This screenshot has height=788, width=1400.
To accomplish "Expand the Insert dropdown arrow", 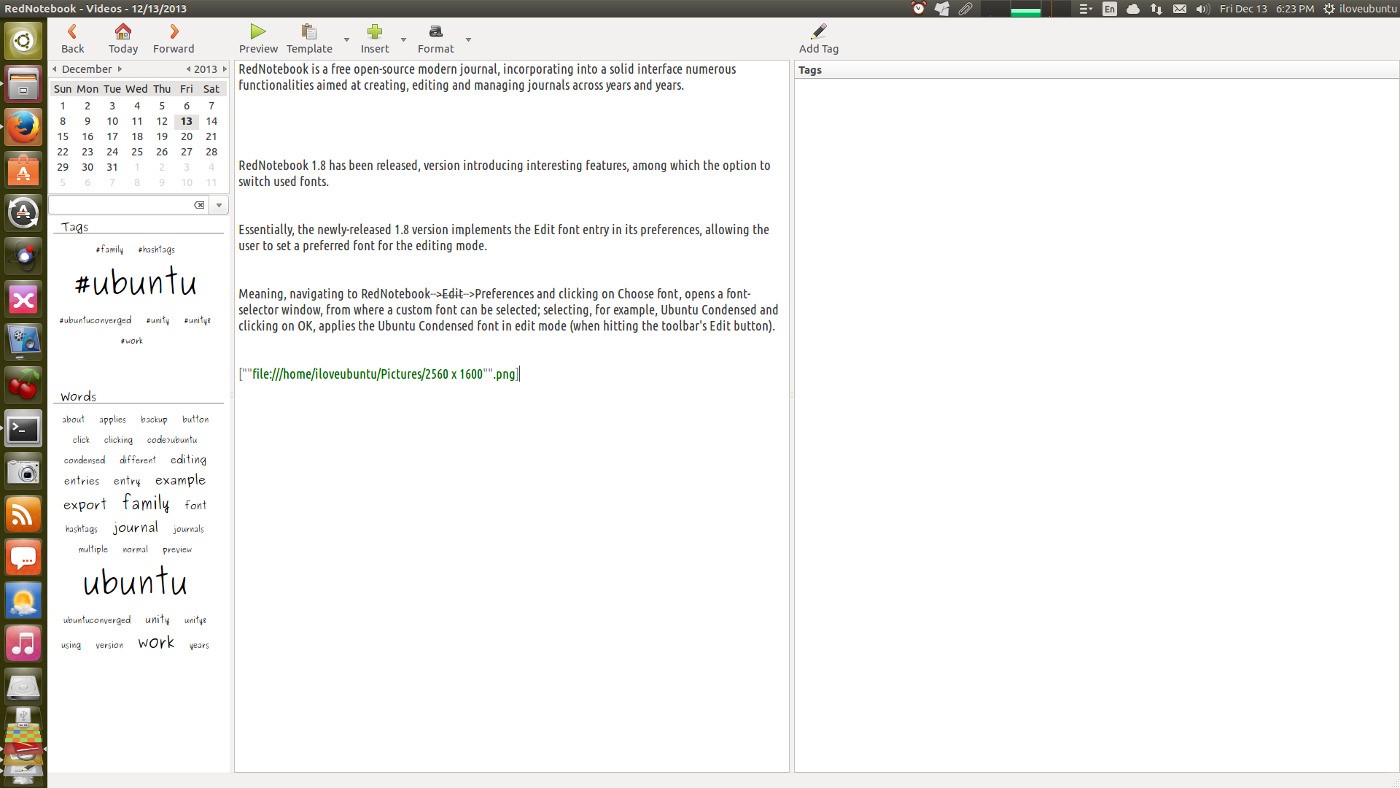I will pyautogui.click(x=404, y=40).
